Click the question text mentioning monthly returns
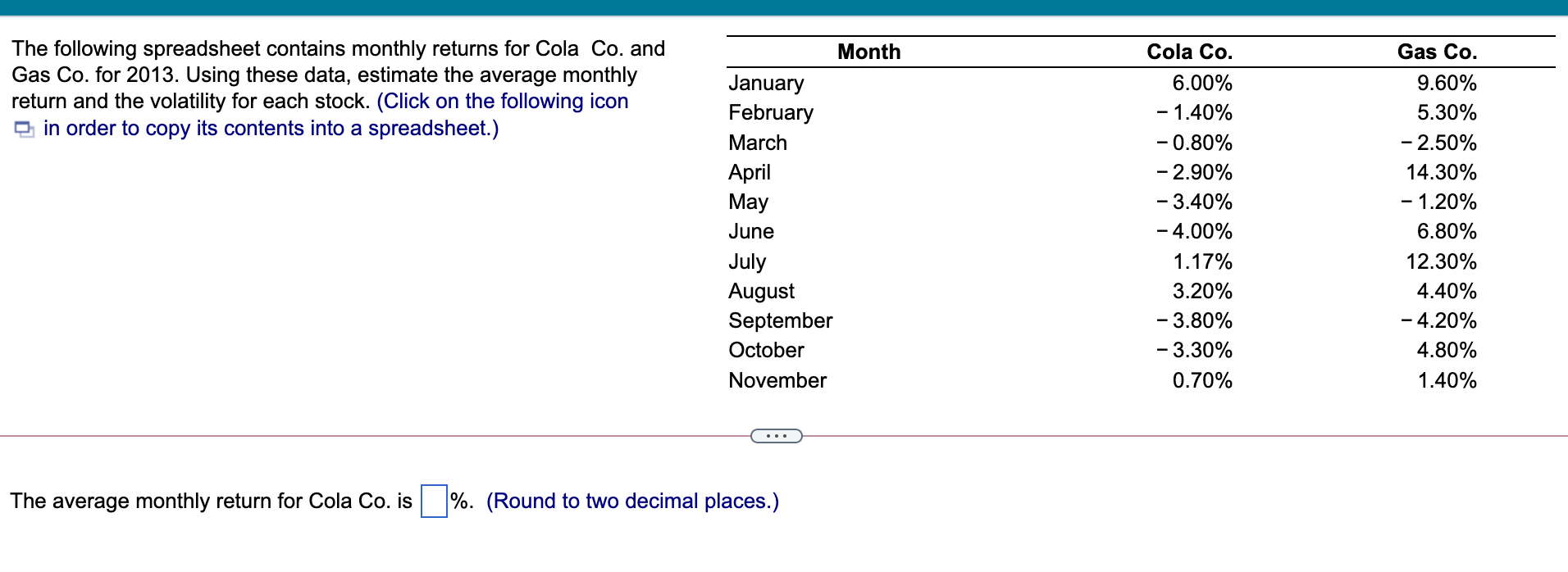1568x572 pixels. (328, 75)
